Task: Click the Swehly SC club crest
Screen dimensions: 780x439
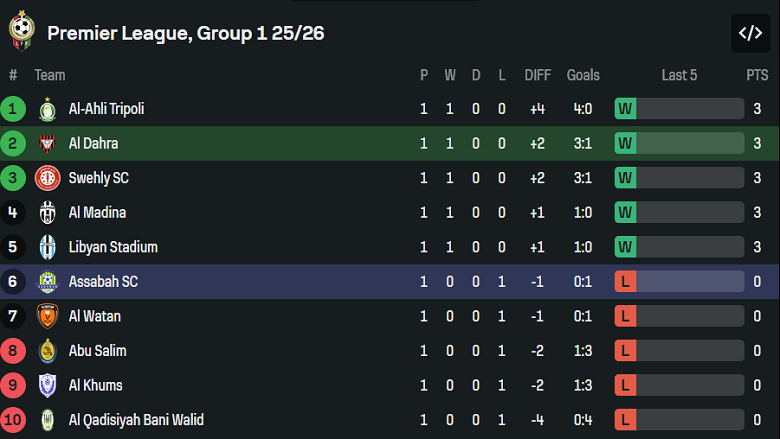Action: 48,178
